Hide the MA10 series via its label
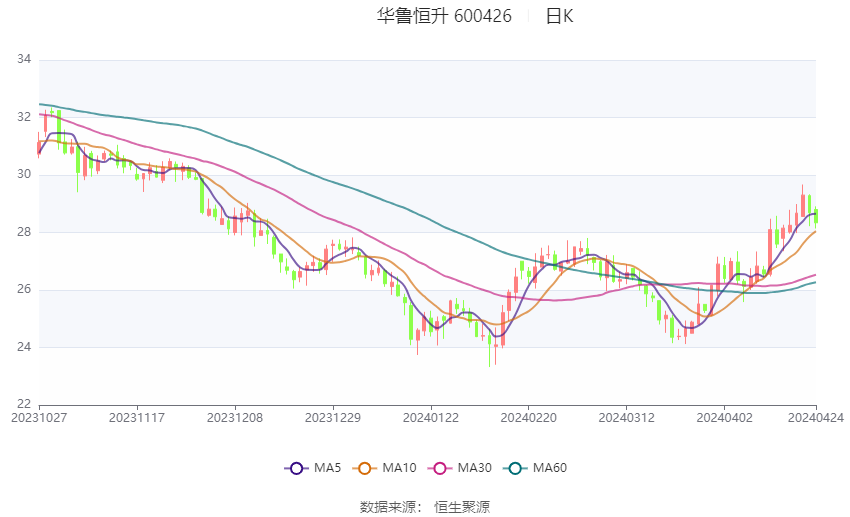 point(399,468)
